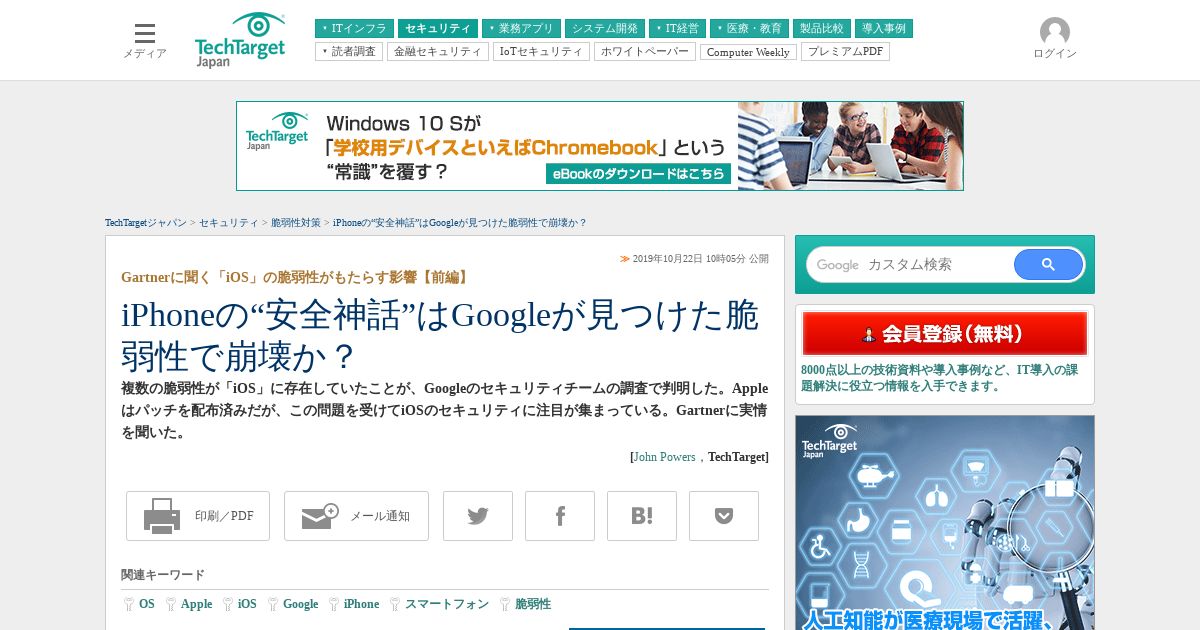Go to セキュリティ breadcrumb link
The image size is (1200, 630).
[x=228, y=223]
